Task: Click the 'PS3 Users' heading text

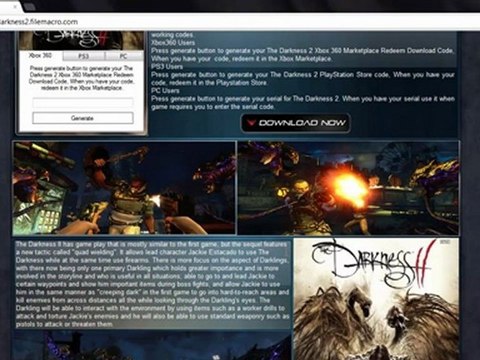Action: 167,67
